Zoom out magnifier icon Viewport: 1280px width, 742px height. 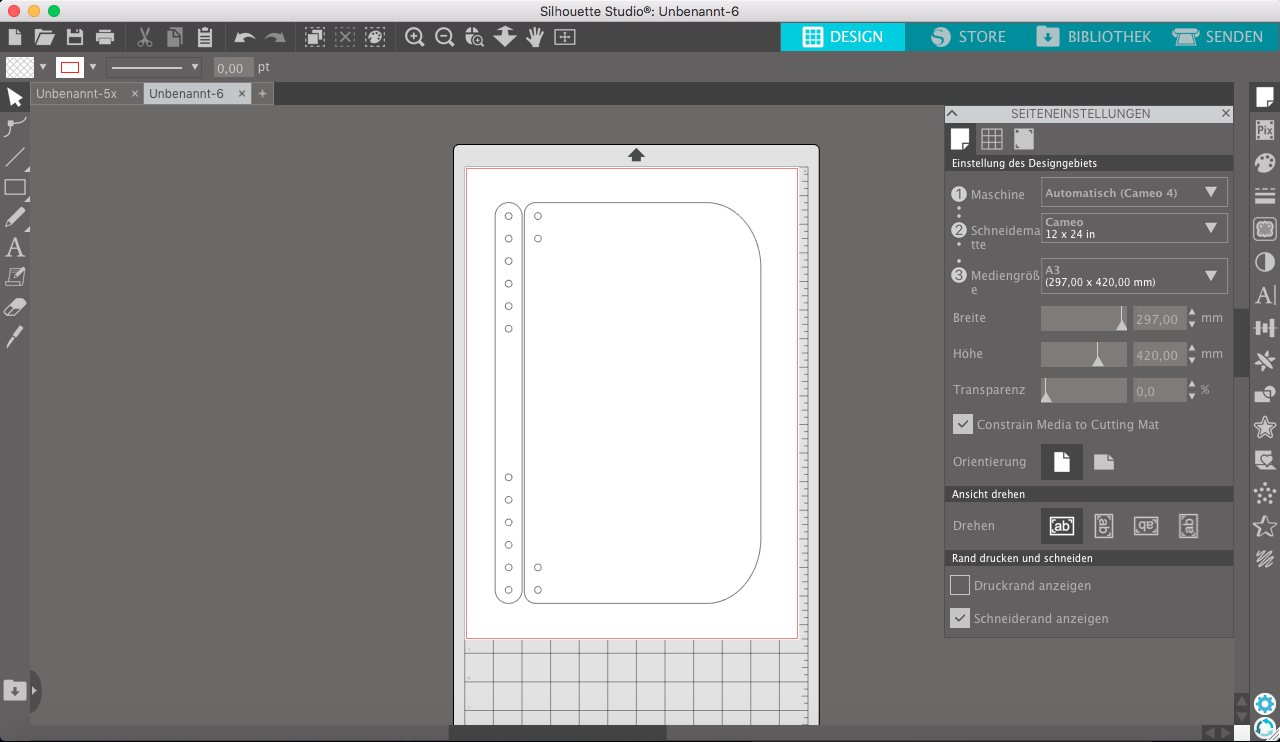point(445,37)
